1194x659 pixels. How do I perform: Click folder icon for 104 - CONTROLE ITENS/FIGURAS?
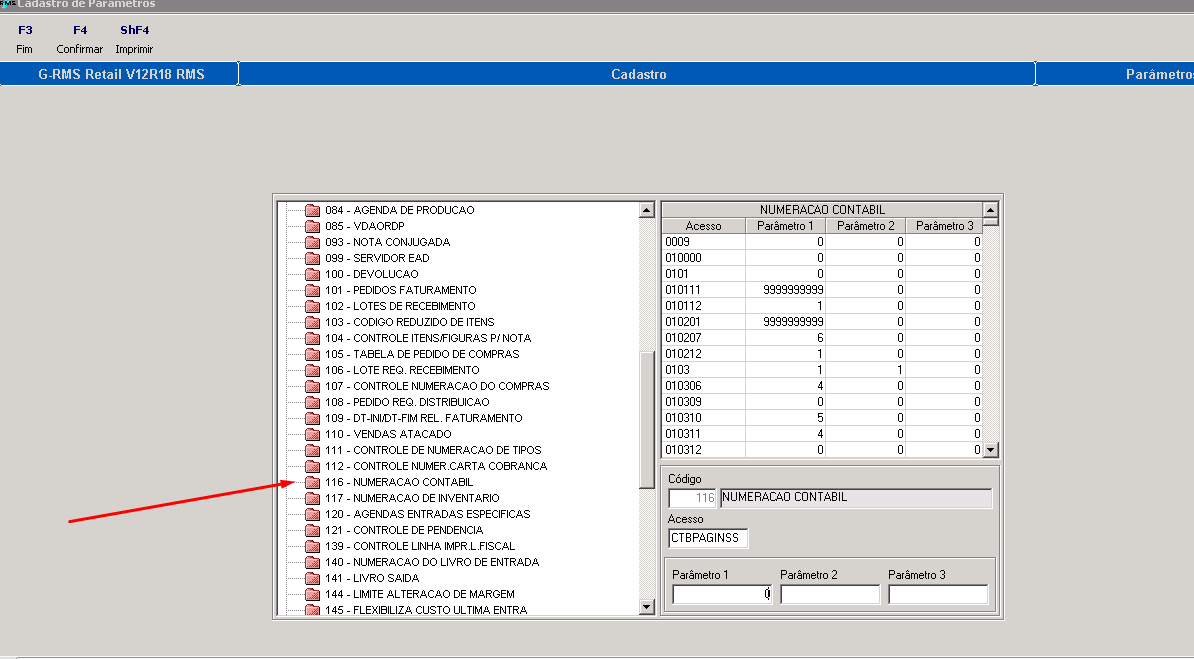312,338
